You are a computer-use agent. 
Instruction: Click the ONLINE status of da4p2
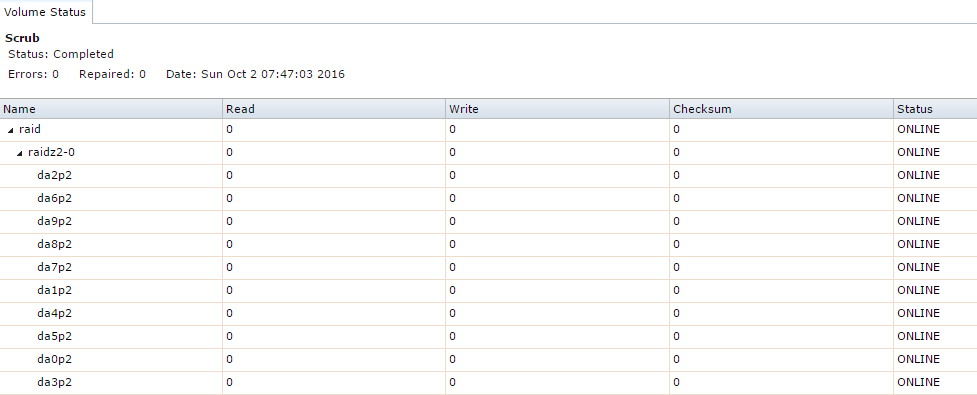(918, 313)
